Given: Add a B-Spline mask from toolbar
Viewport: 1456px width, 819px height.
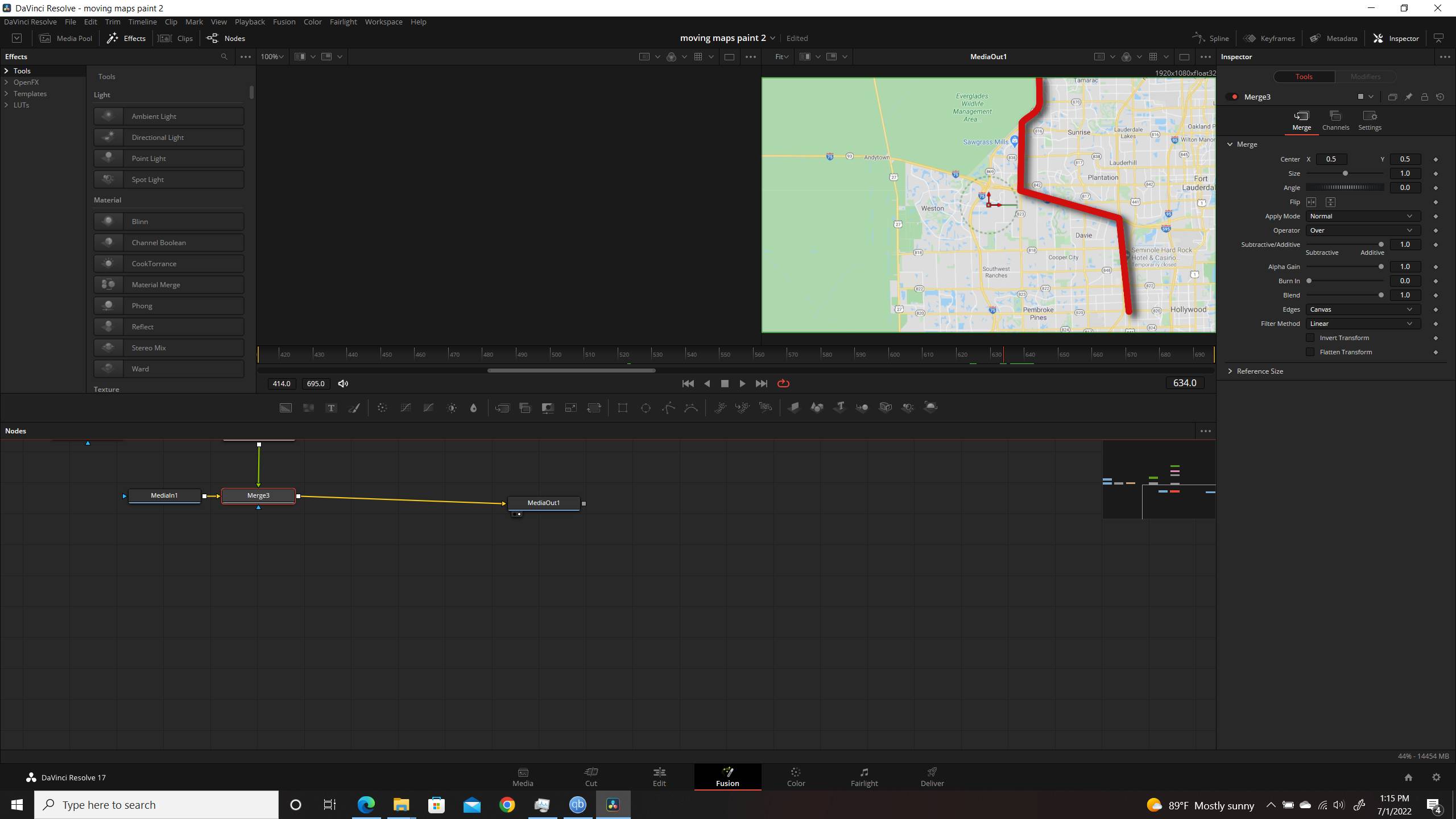Looking at the screenshot, I should pyautogui.click(x=691, y=407).
